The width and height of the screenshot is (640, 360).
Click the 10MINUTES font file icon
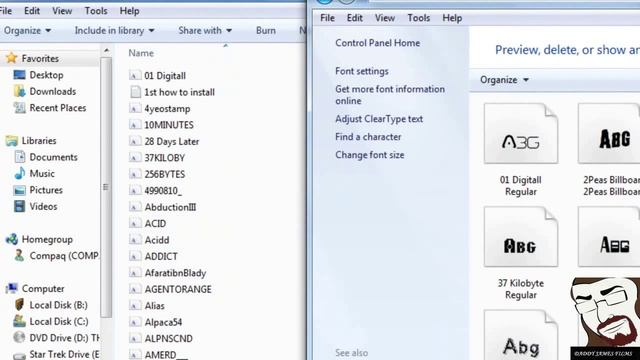point(135,125)
